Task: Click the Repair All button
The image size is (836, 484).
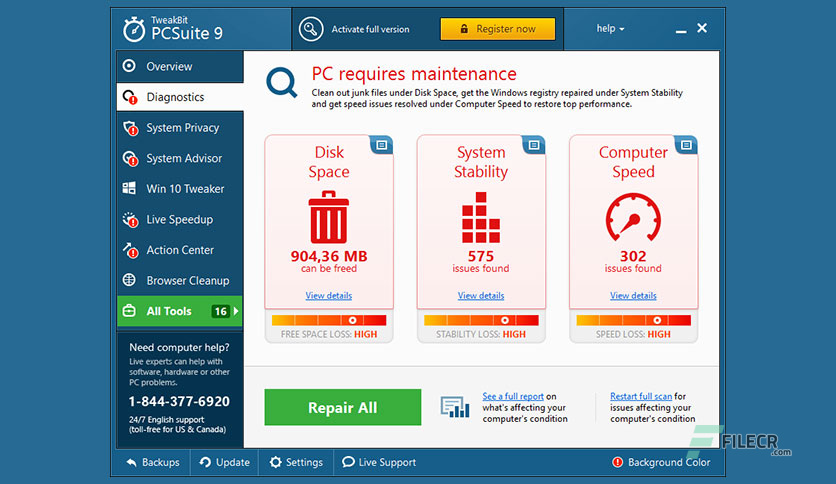Action: (343, 407)
